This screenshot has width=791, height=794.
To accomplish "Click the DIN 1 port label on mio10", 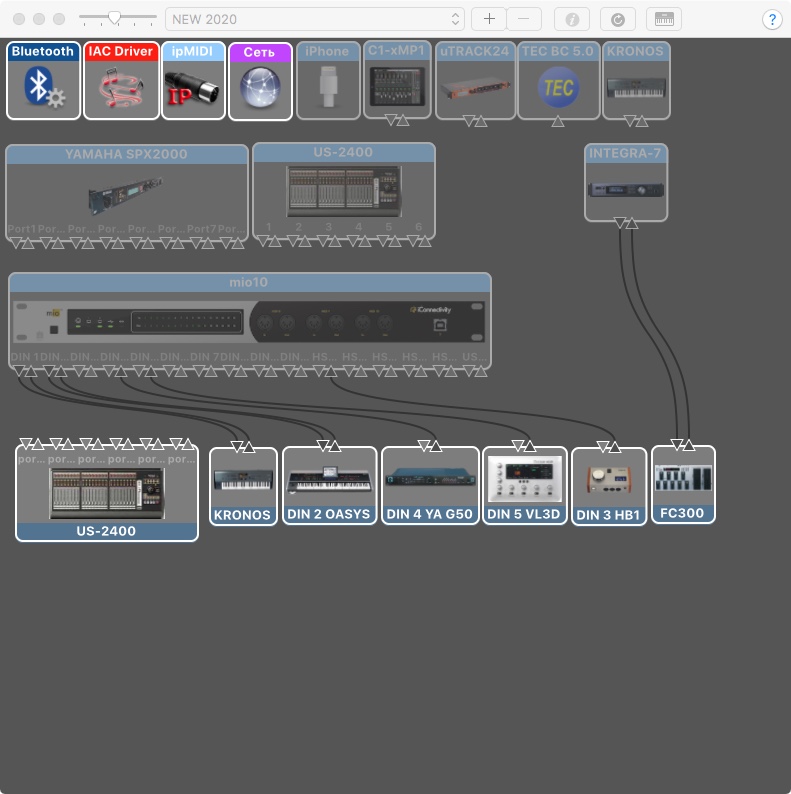I will pos(24,357).
